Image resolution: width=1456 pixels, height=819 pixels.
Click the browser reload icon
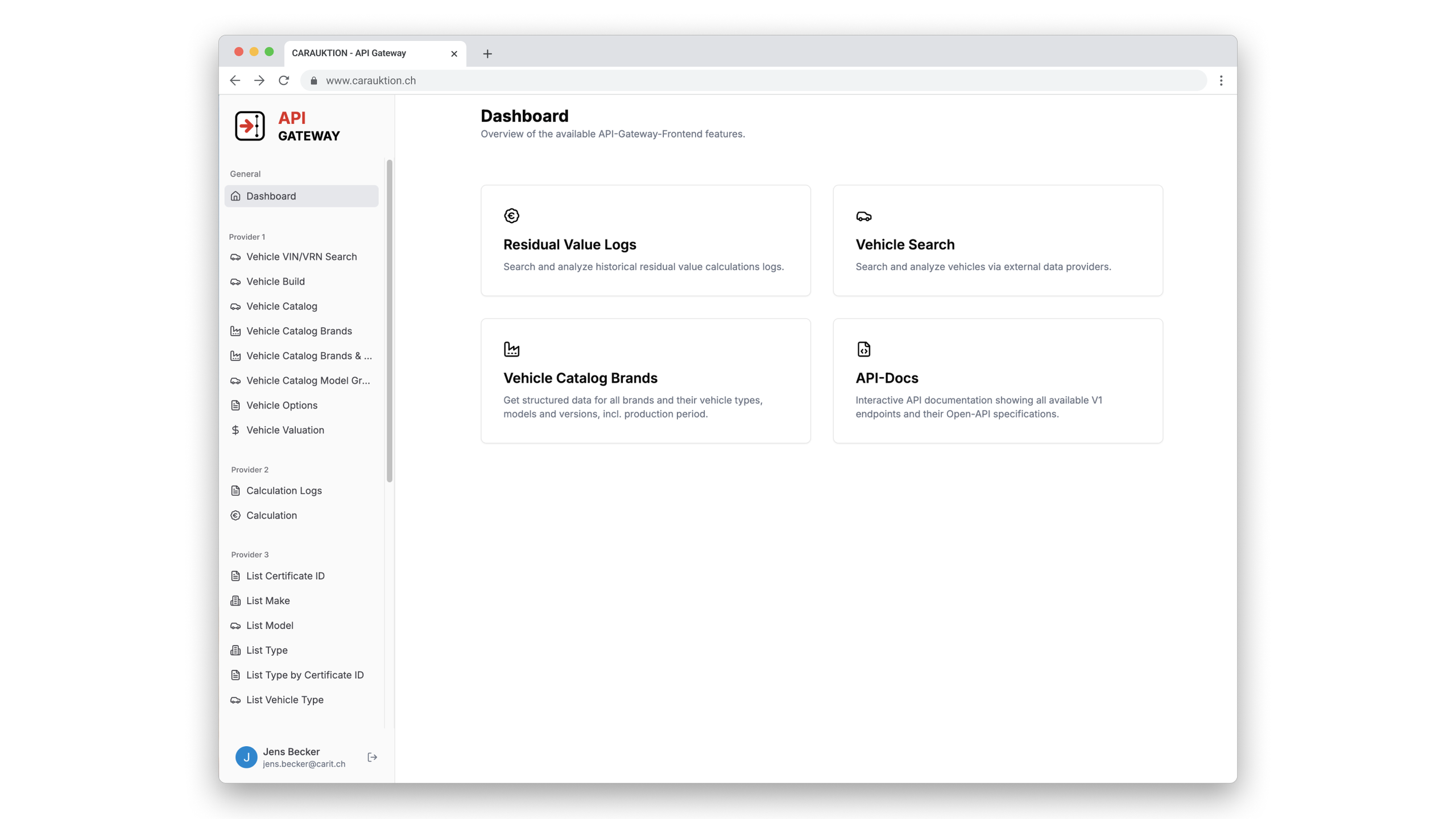pos(284,81)
